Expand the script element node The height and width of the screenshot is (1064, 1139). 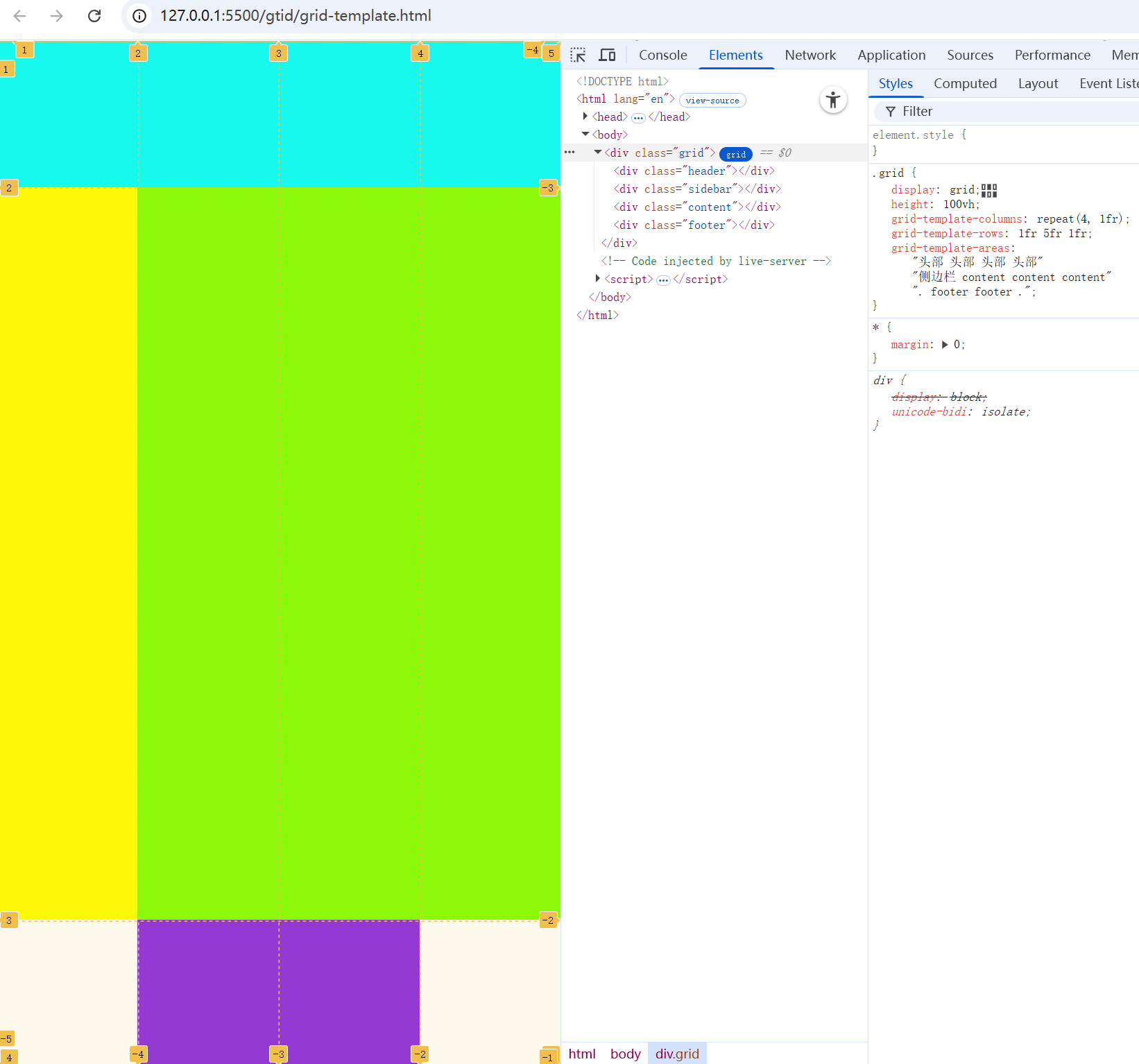(598, 279)
